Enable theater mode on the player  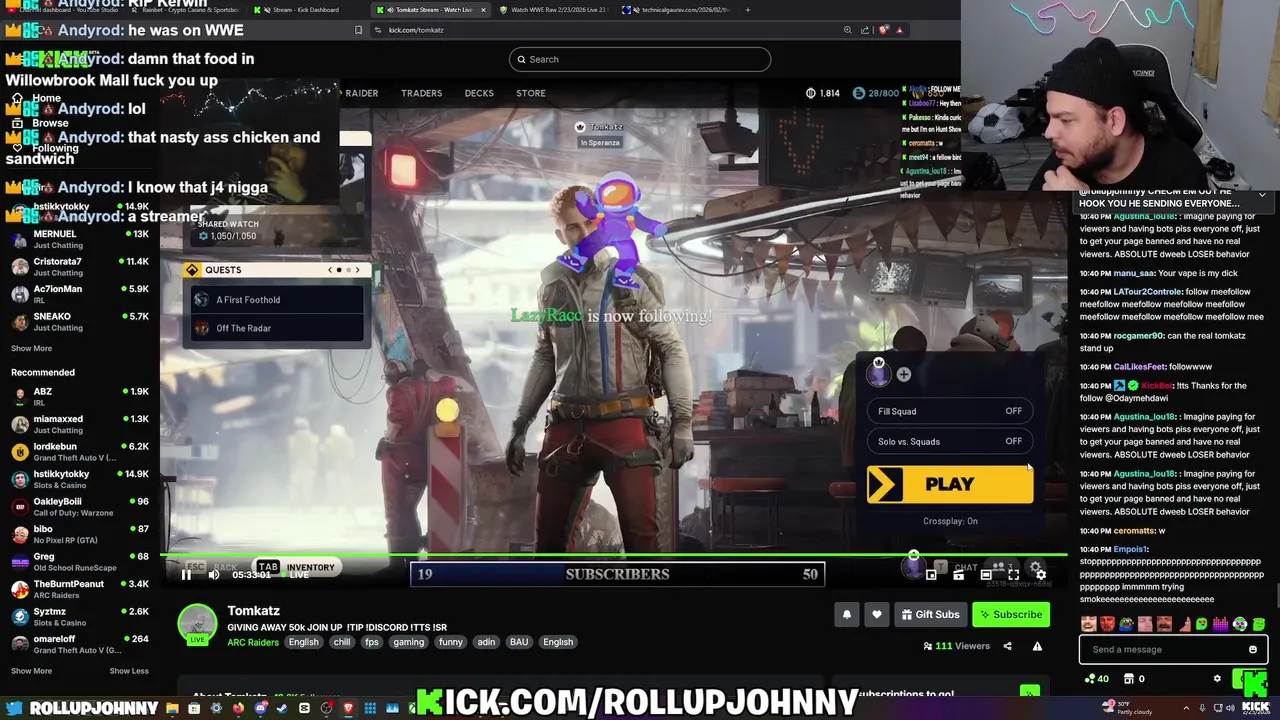[985, 574]
